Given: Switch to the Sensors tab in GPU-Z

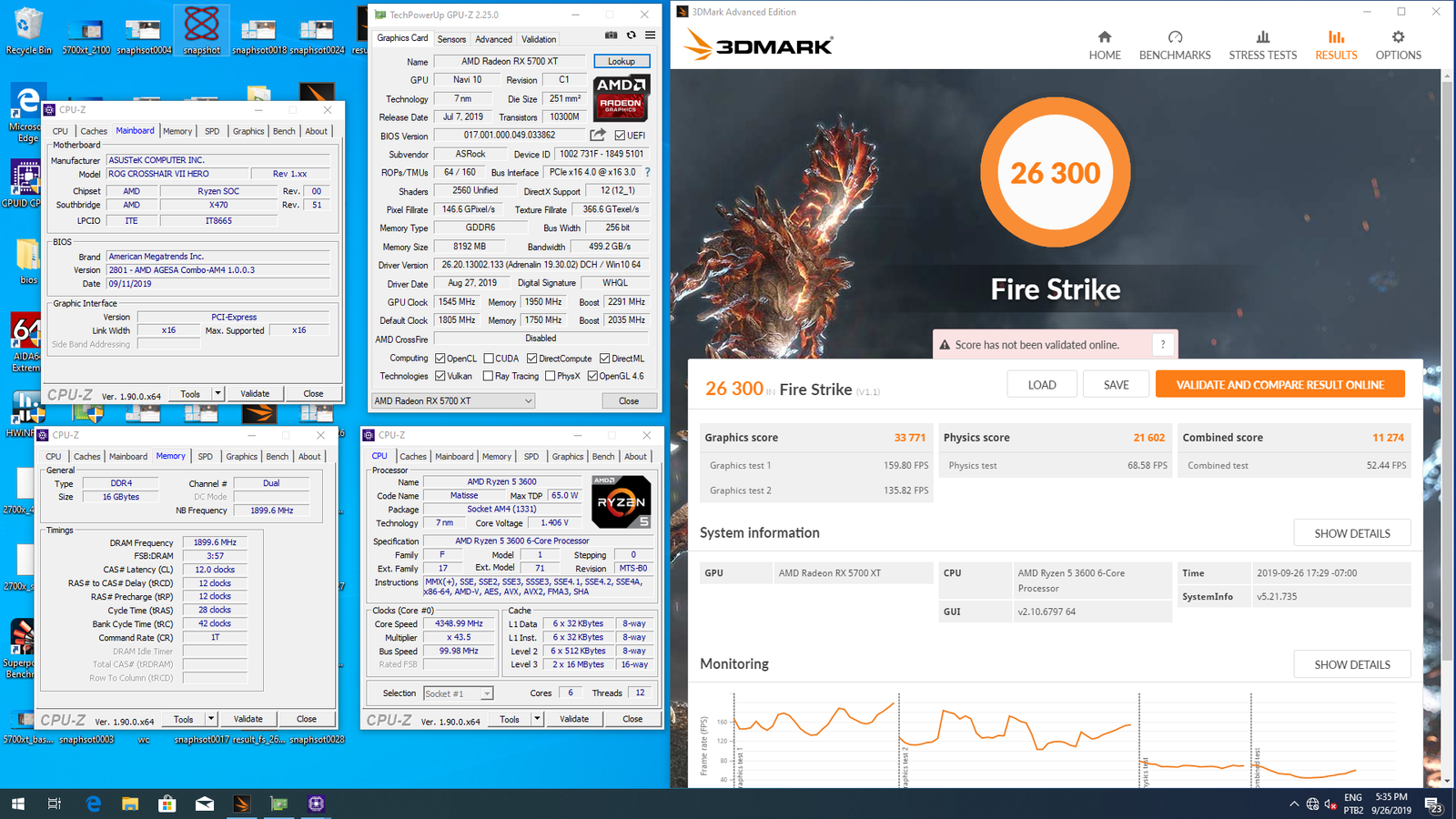Looking at the screenshot, I should click(451, 39).
